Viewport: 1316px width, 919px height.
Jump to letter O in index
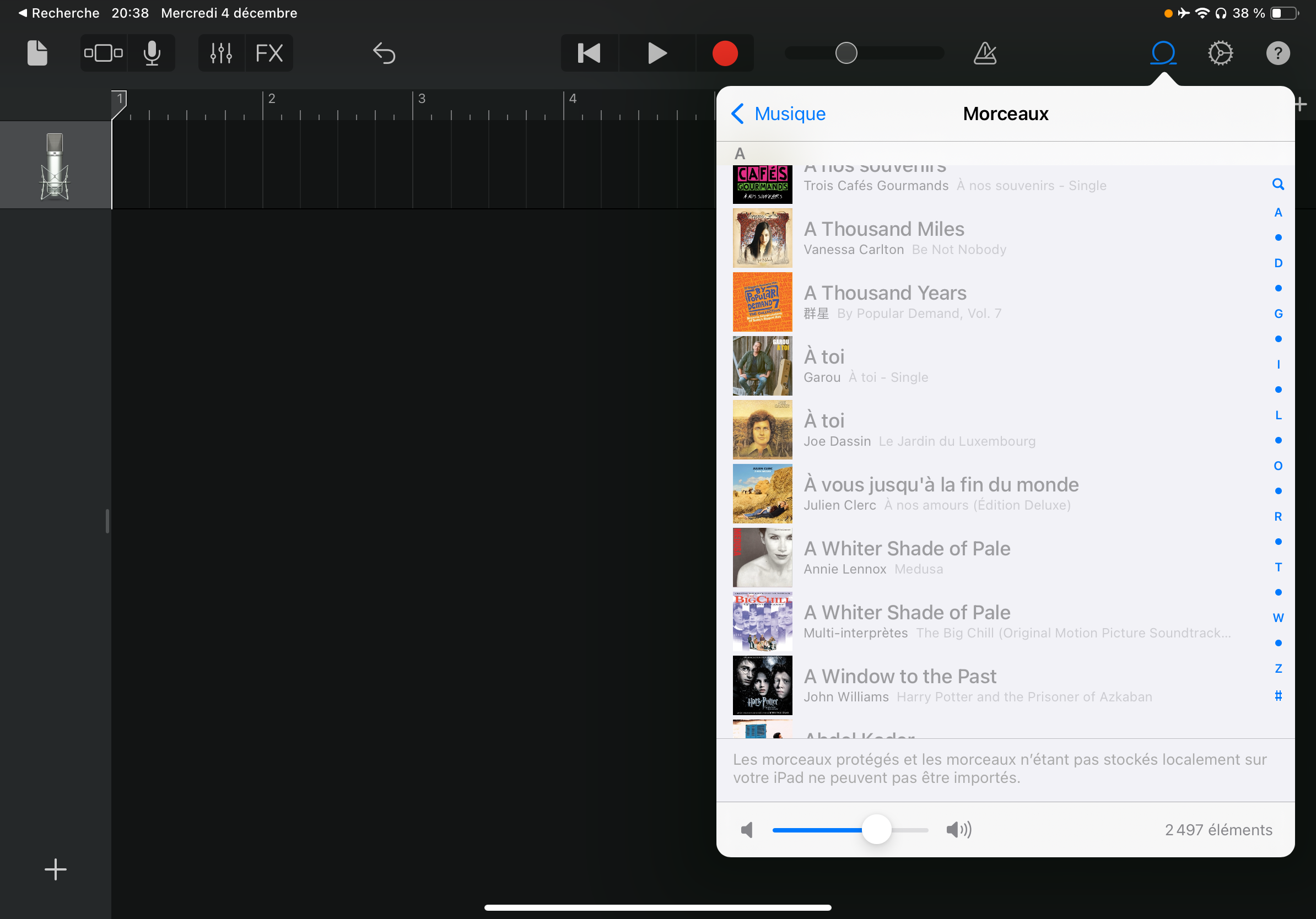click(1277, 466)
